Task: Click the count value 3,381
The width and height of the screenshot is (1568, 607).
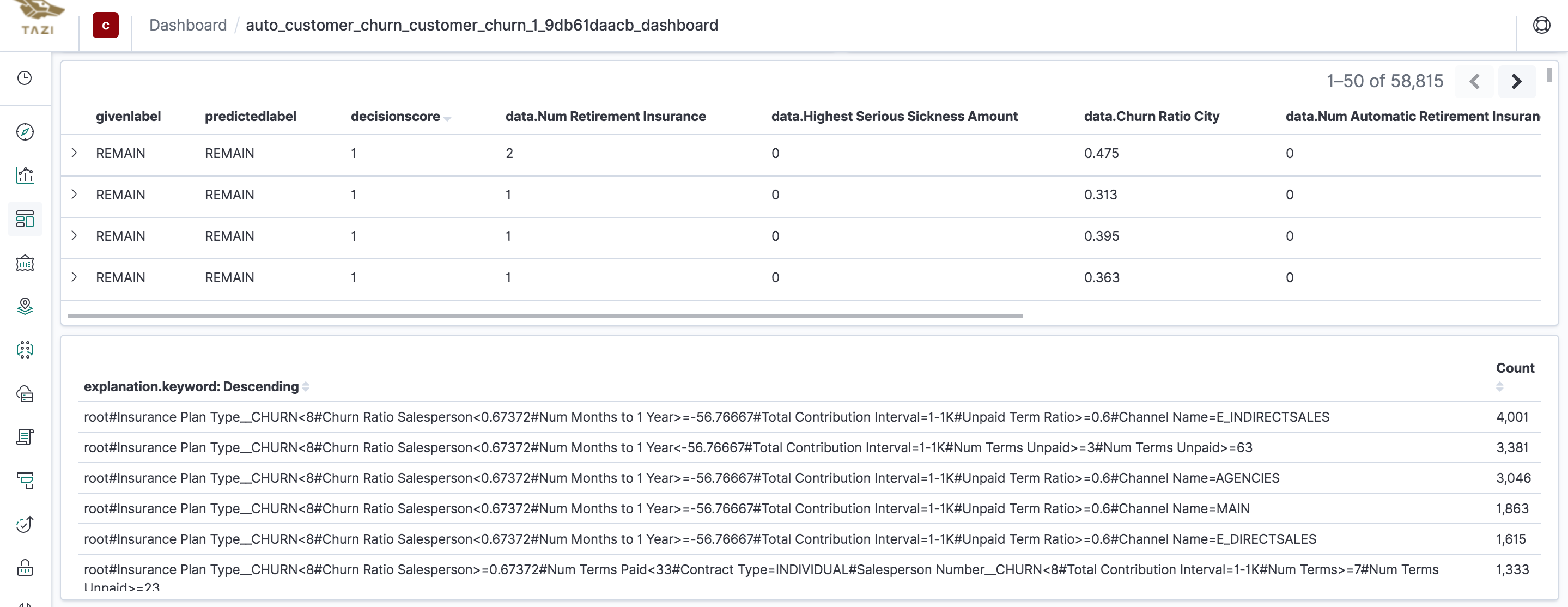Action: pos(1512,447)
